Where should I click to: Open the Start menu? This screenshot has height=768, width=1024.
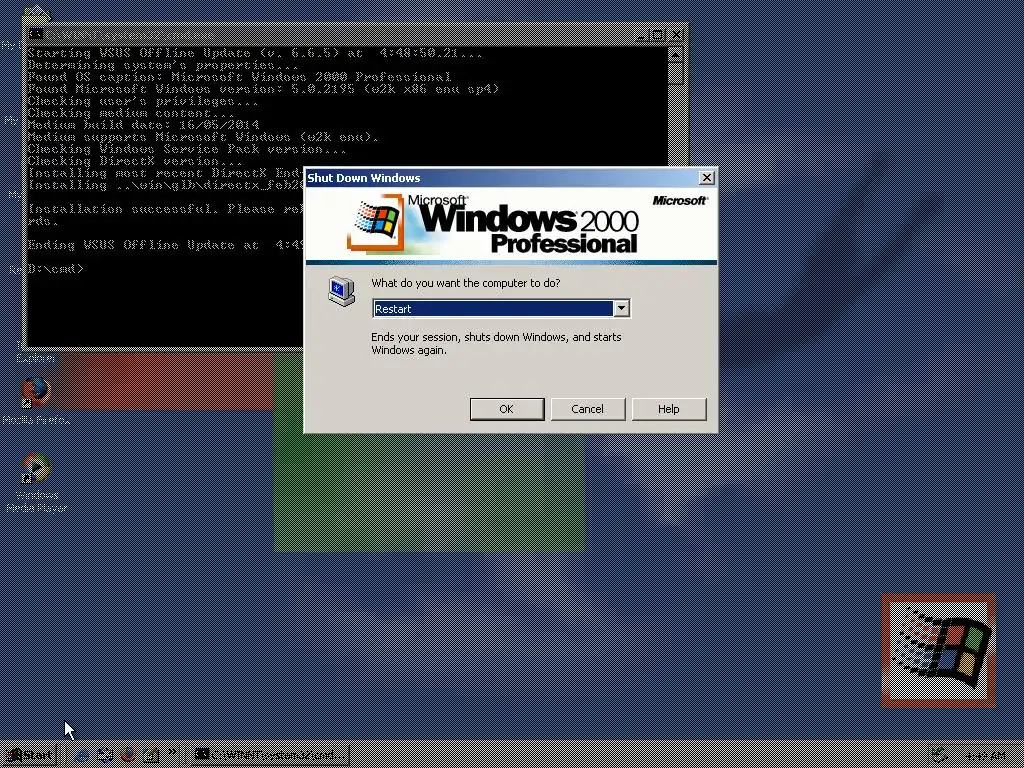pyautogui.click(x=29, y=755)
